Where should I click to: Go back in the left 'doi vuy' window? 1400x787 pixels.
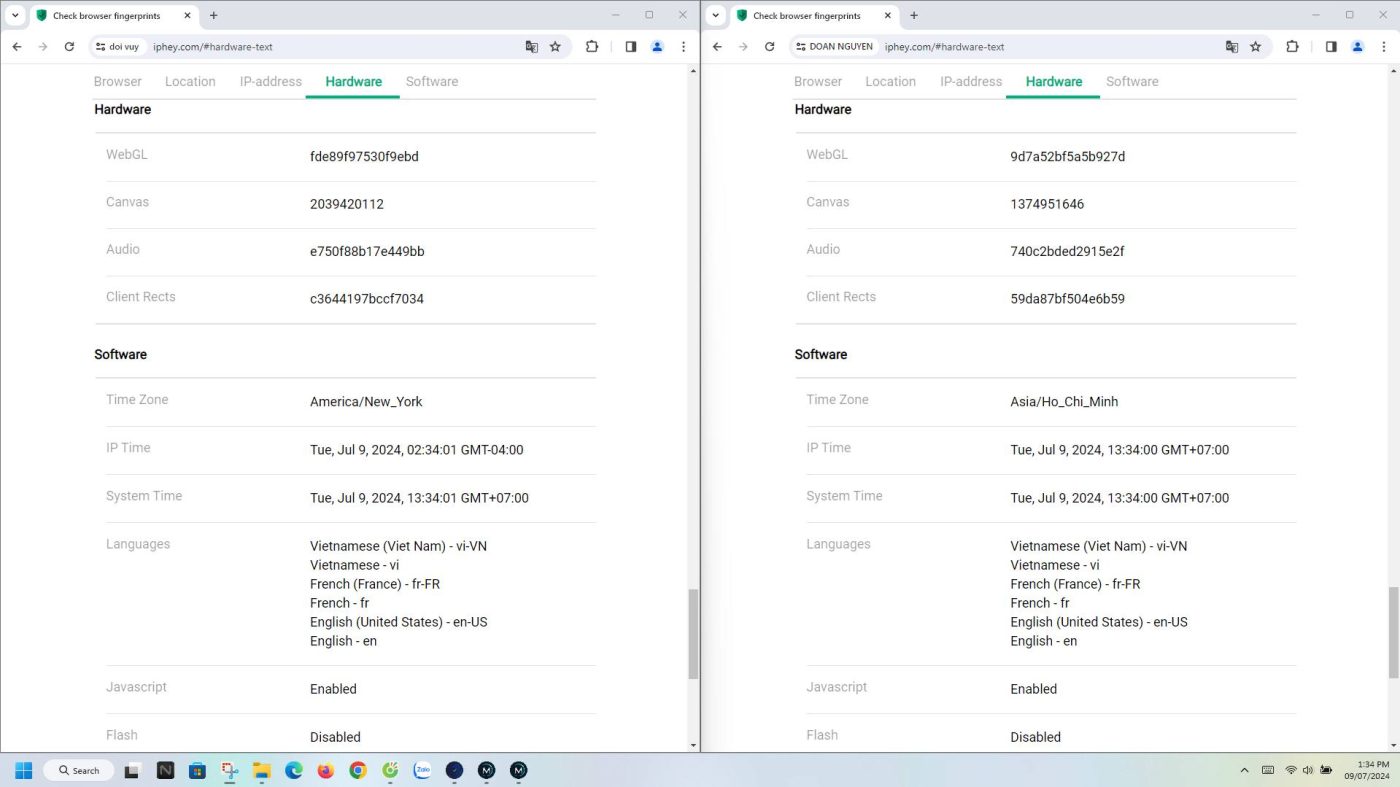17,46
